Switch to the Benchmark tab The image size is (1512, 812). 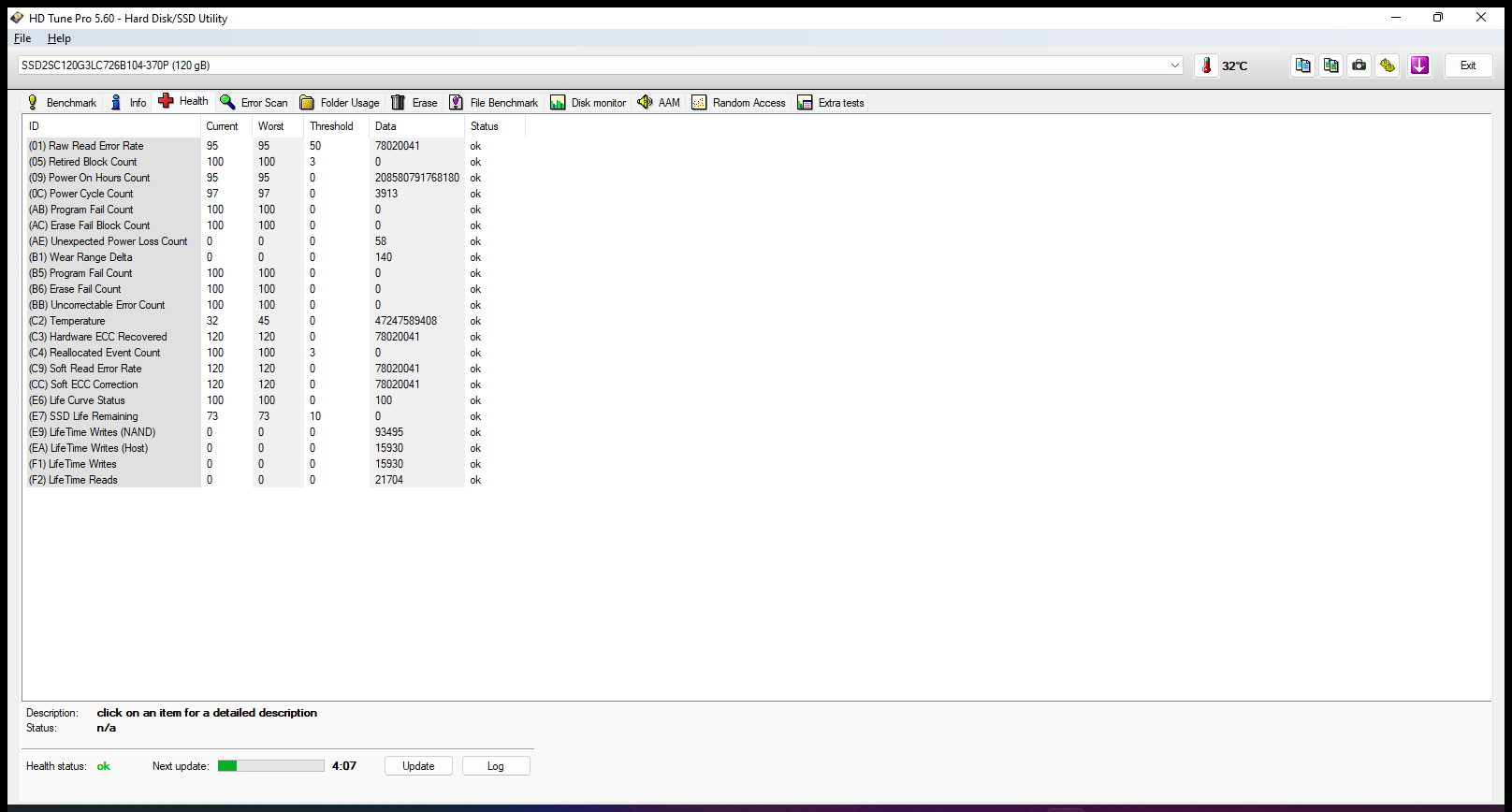tap(62, 103)
